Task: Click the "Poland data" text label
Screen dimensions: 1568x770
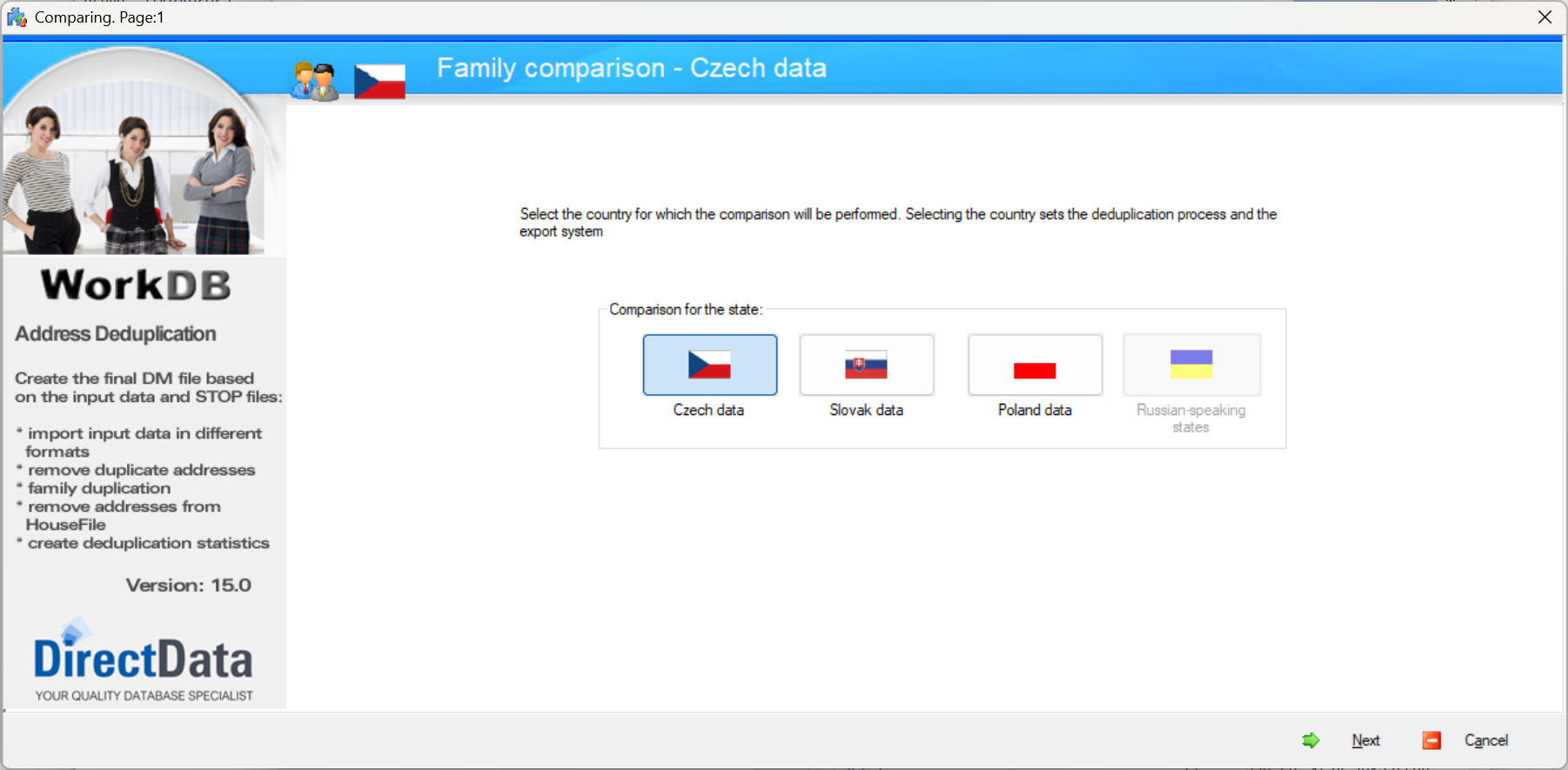Action: click(x=1035, y=410)
